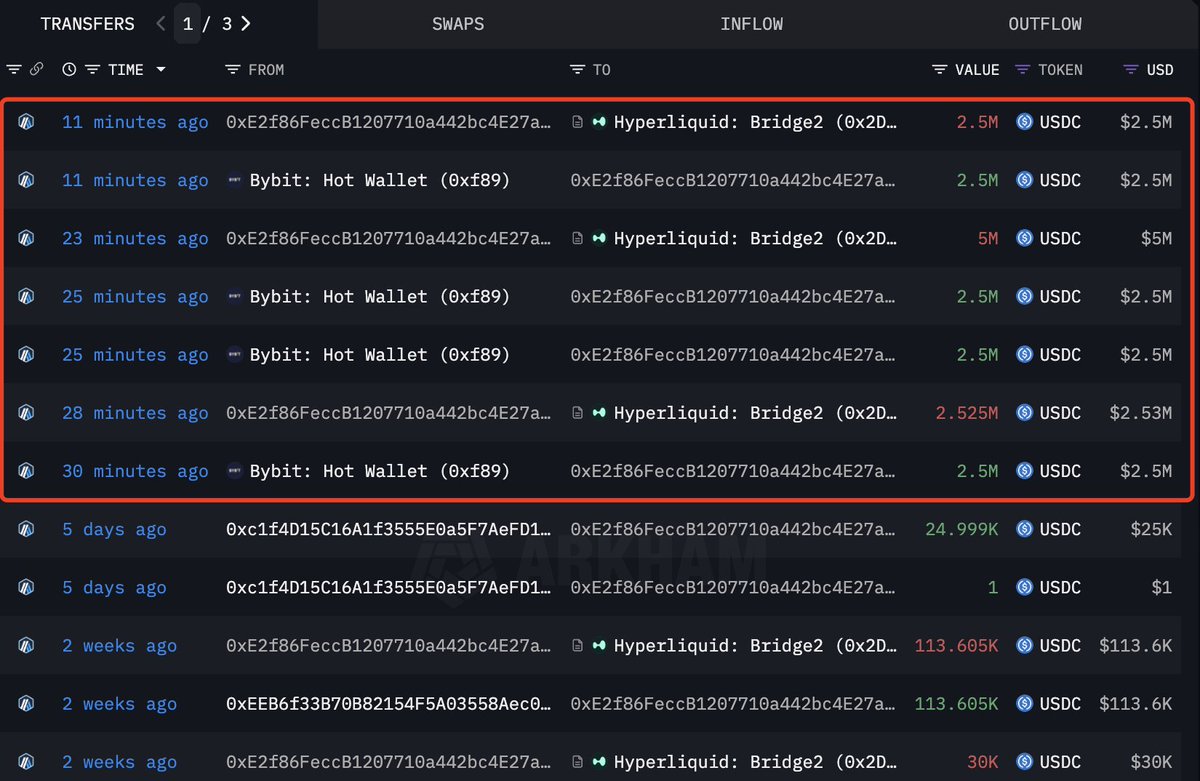Click the $2.53M USD amount
The image size is (1200, 781).
(x=1140, y=413)
